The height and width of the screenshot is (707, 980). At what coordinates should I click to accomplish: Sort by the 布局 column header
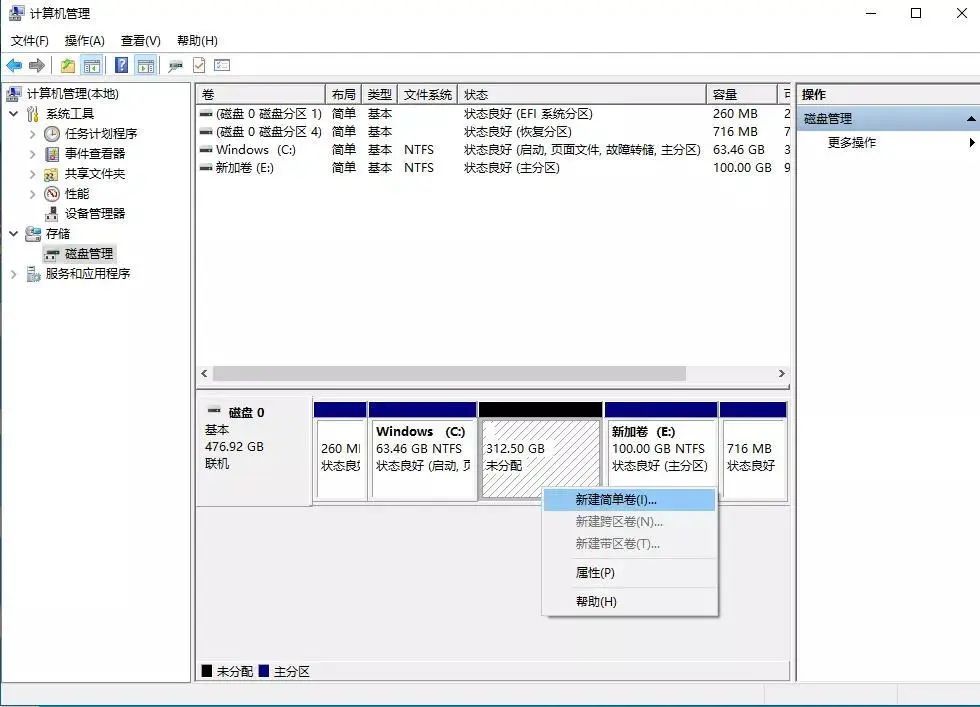[x=343, y=94]
